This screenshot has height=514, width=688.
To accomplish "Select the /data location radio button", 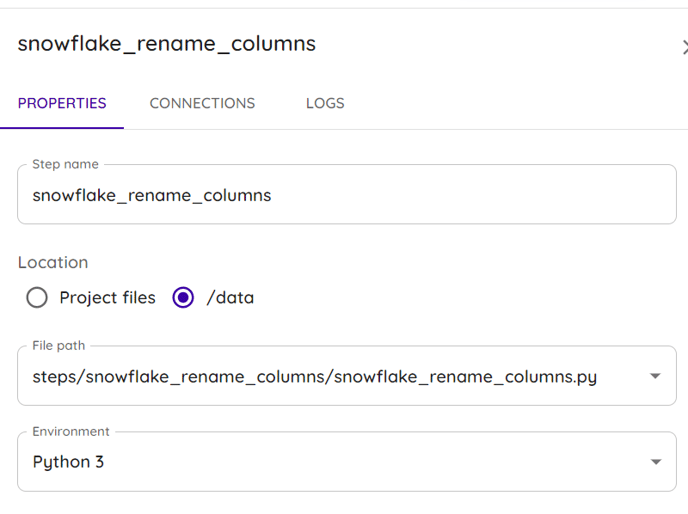I will (183, 298).
